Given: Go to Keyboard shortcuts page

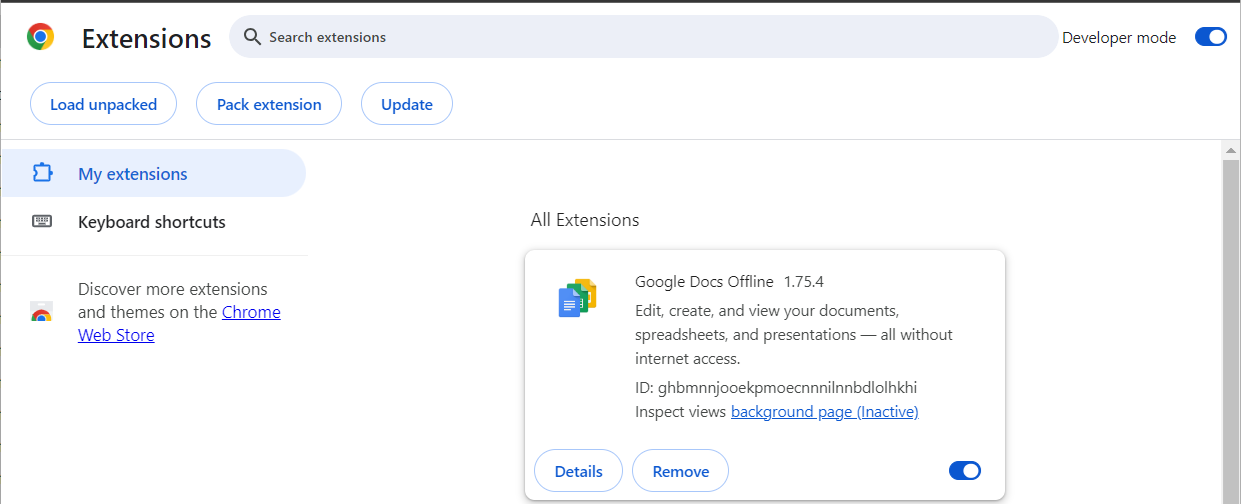Looking at the screenshot, I should [151, 222].
